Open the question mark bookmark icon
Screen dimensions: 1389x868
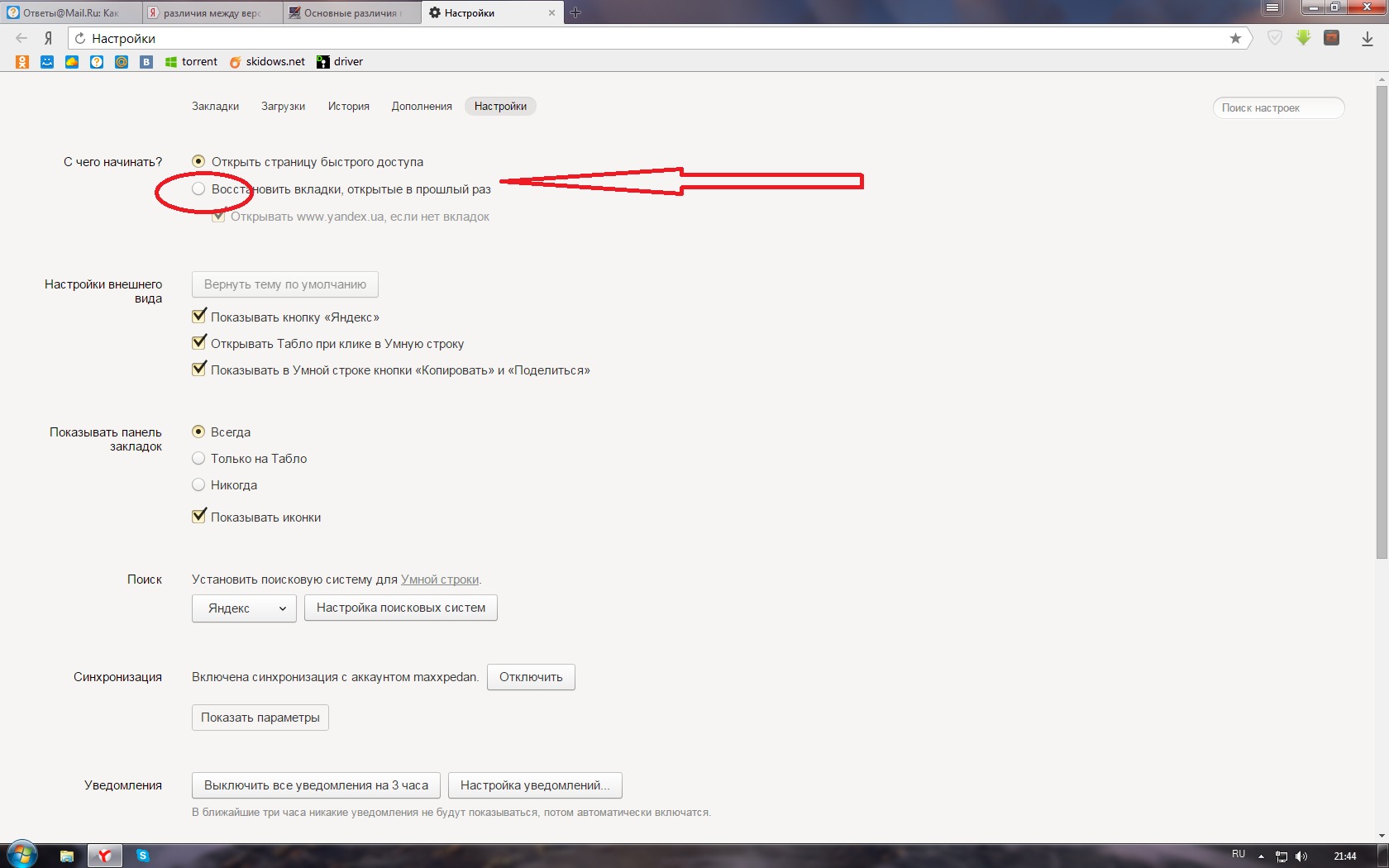(97, 61)
